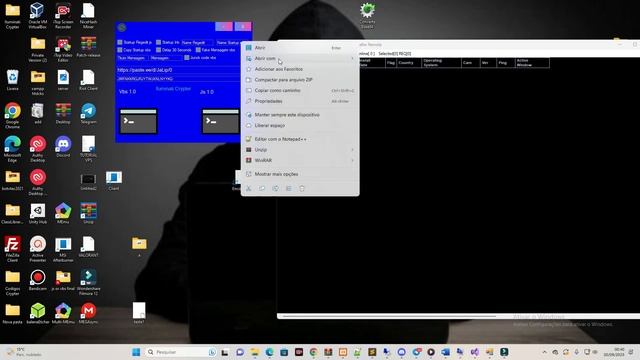The width and height of the screenshot is (640, 360).
Task: Launch Google Chrome from desktop
Action: click(12, 116)
